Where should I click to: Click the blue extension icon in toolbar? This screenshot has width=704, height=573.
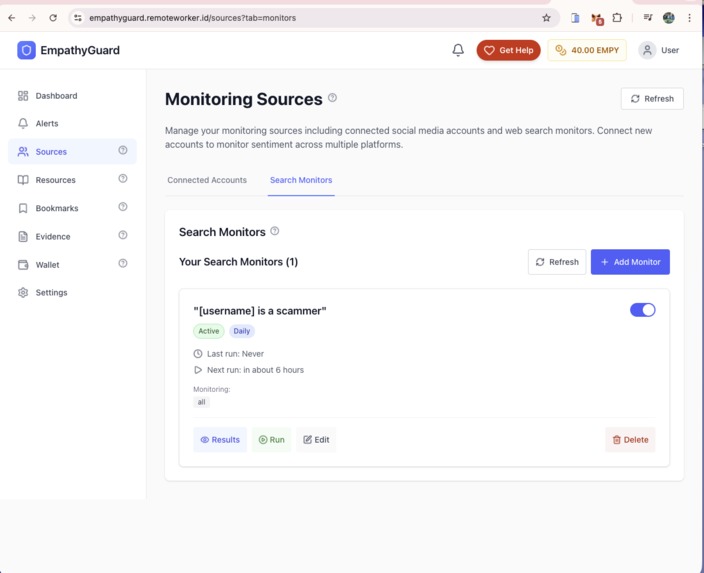coord(575,18)
